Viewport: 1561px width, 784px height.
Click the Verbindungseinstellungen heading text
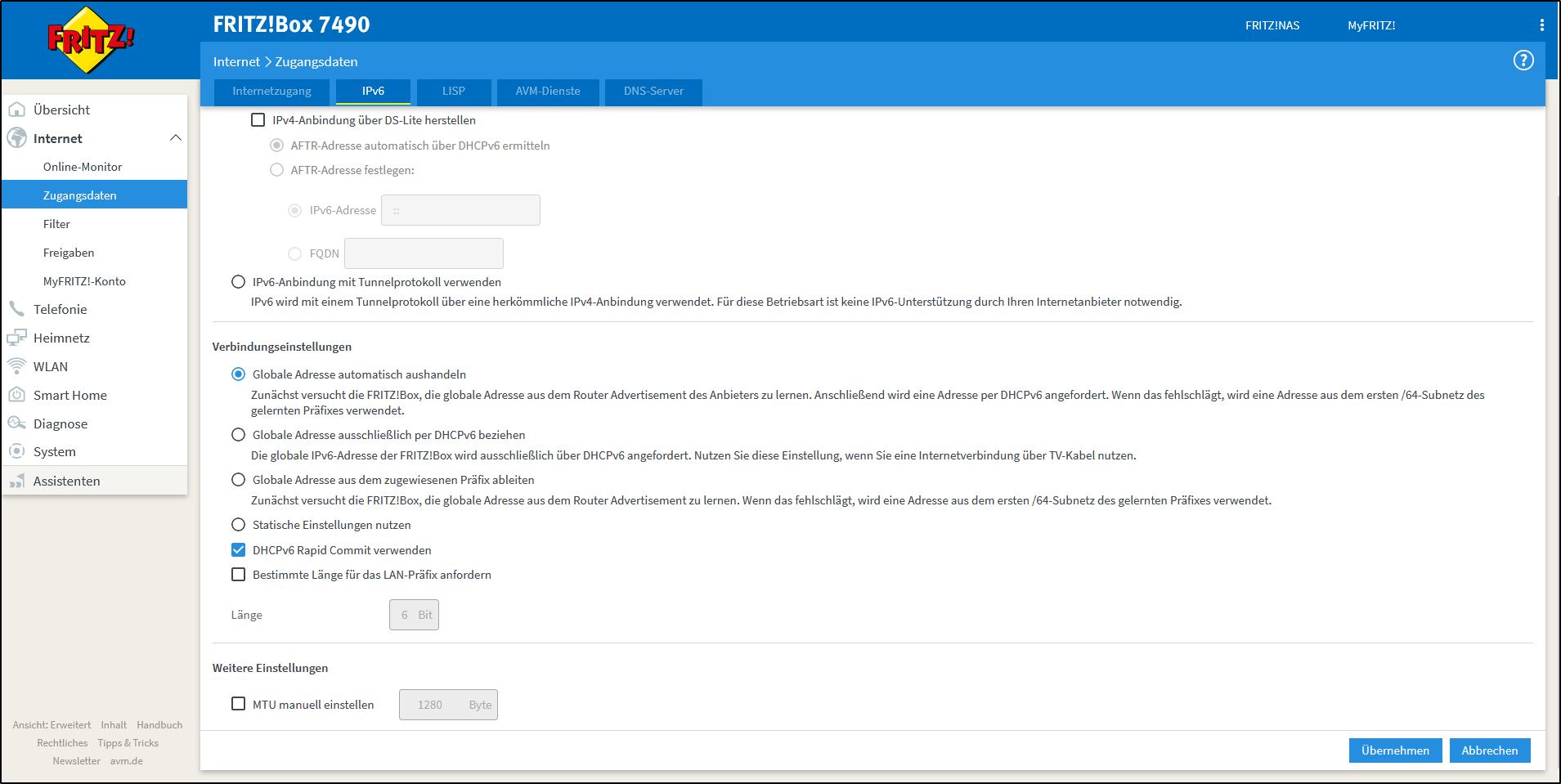[x=282, y=347]
